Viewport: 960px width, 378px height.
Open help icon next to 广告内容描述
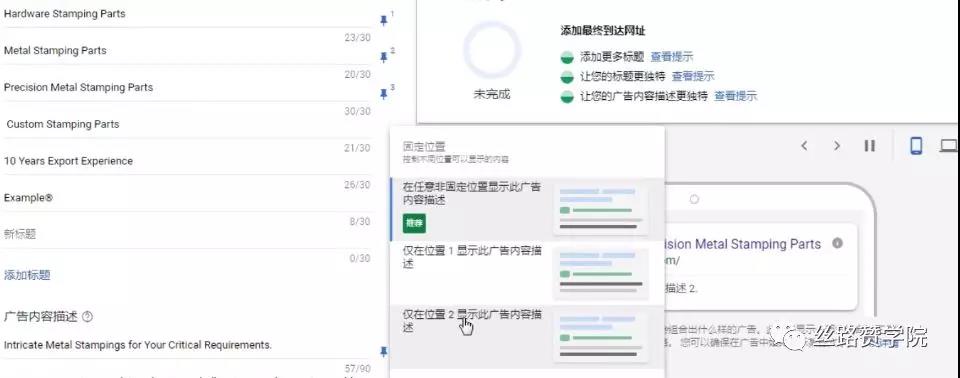point(87,317)
